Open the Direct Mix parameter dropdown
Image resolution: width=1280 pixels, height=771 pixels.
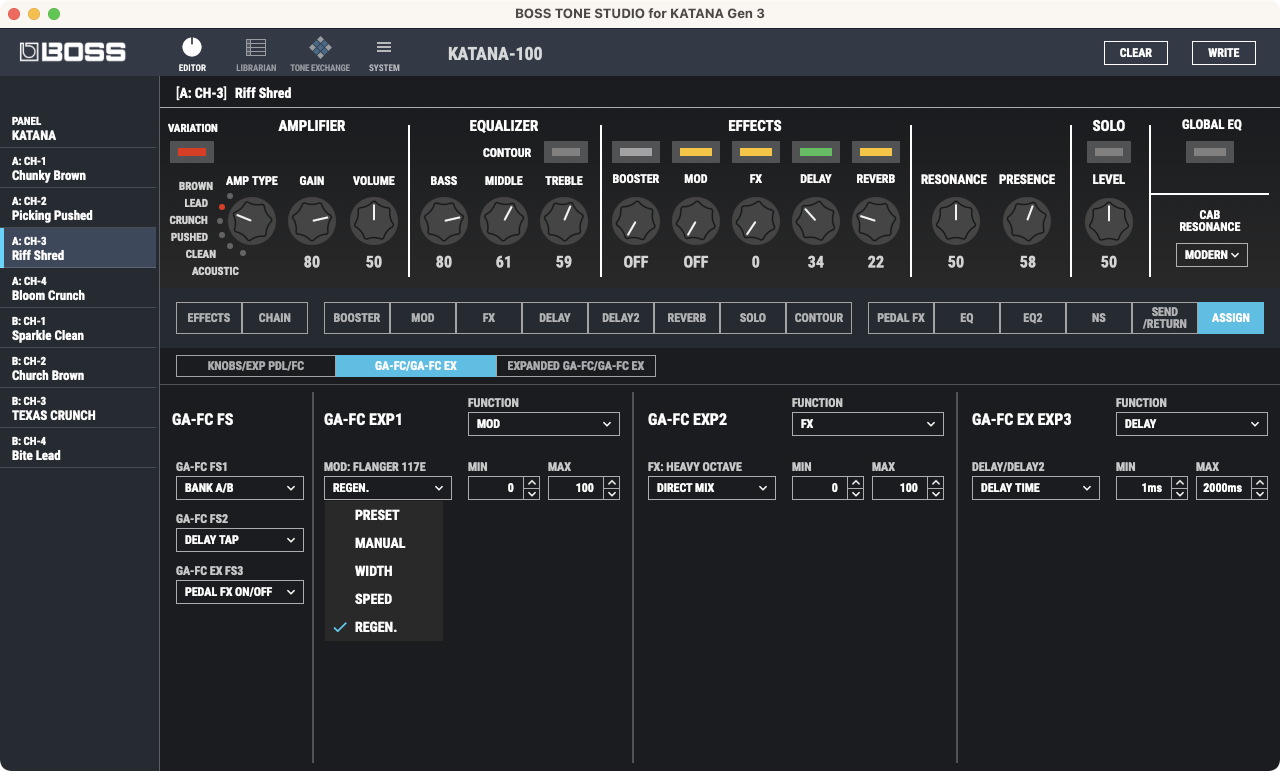712,488
